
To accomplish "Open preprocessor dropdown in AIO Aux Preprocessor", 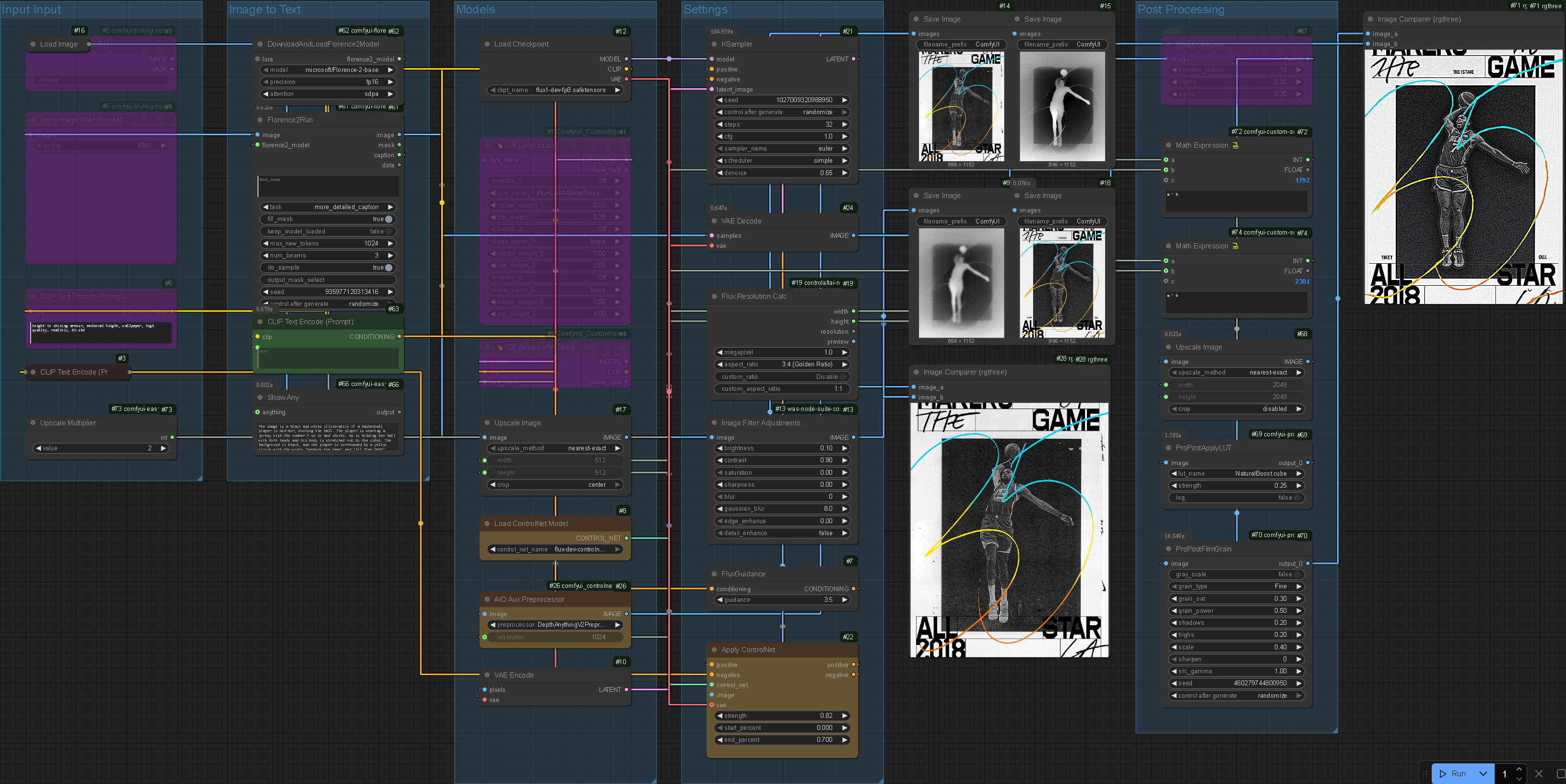I will [x=555, y=625].
